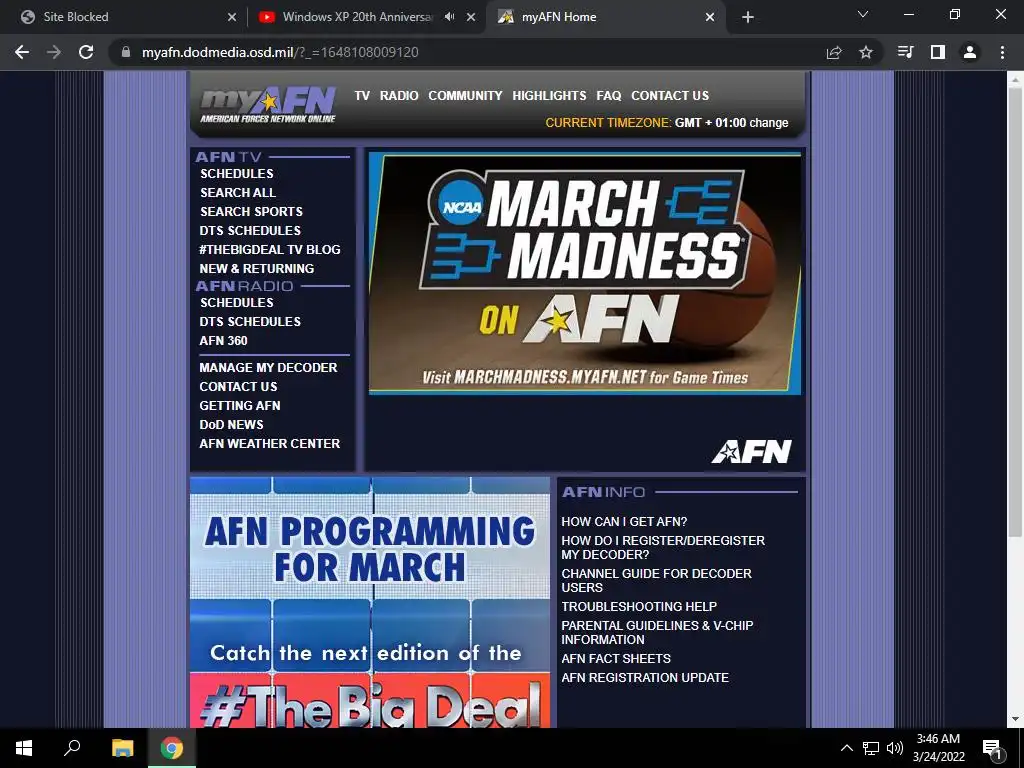Screen dimensions: 1024x768
Task: Open SCHEDULES under AFN RADIO
Action: (236, 302)
